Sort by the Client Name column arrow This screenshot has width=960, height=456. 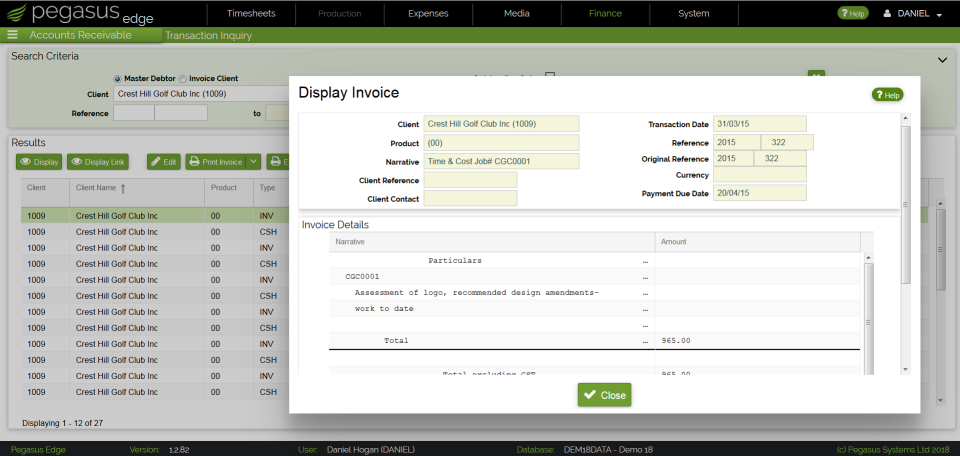[123, 189]
